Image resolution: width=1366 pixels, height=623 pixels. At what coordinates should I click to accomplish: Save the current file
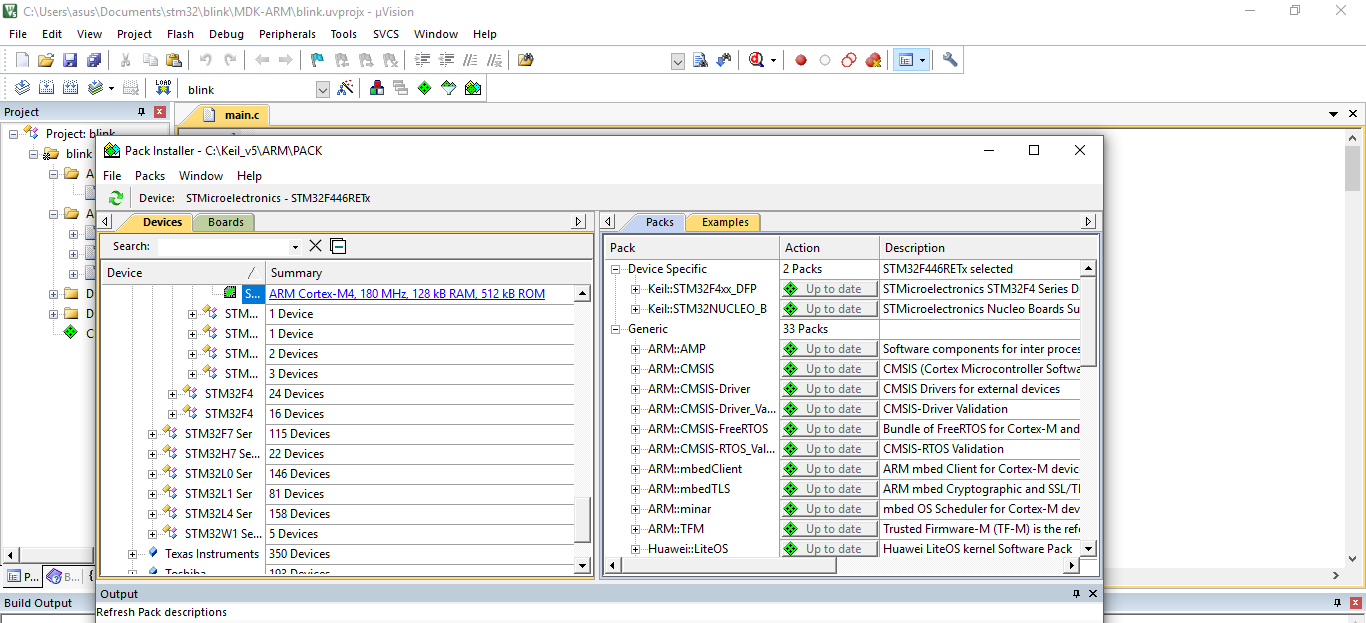coord(70,60)
